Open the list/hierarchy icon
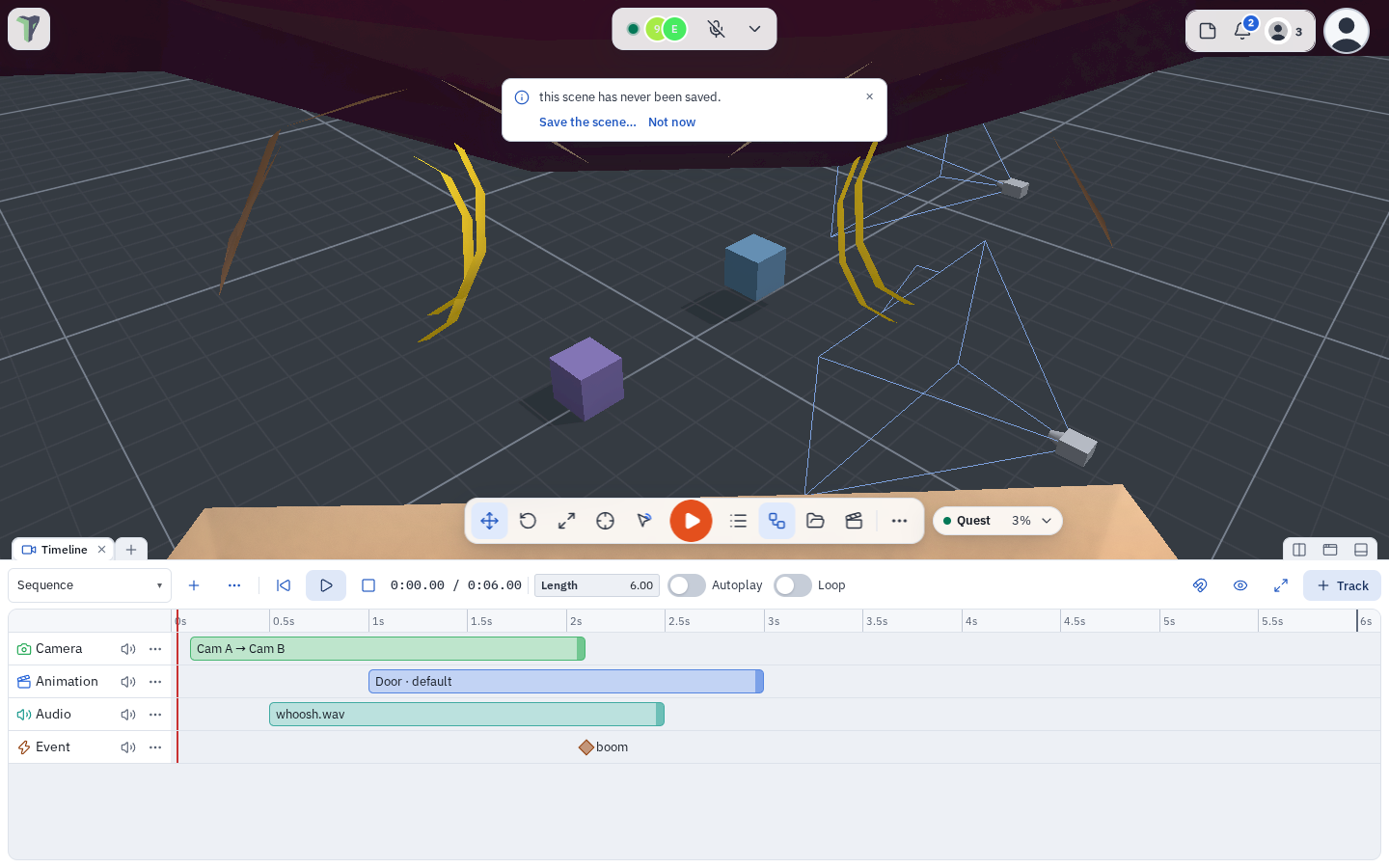Image resolution: width=1389 pixels, height=868 pixels. coord(738,521)
